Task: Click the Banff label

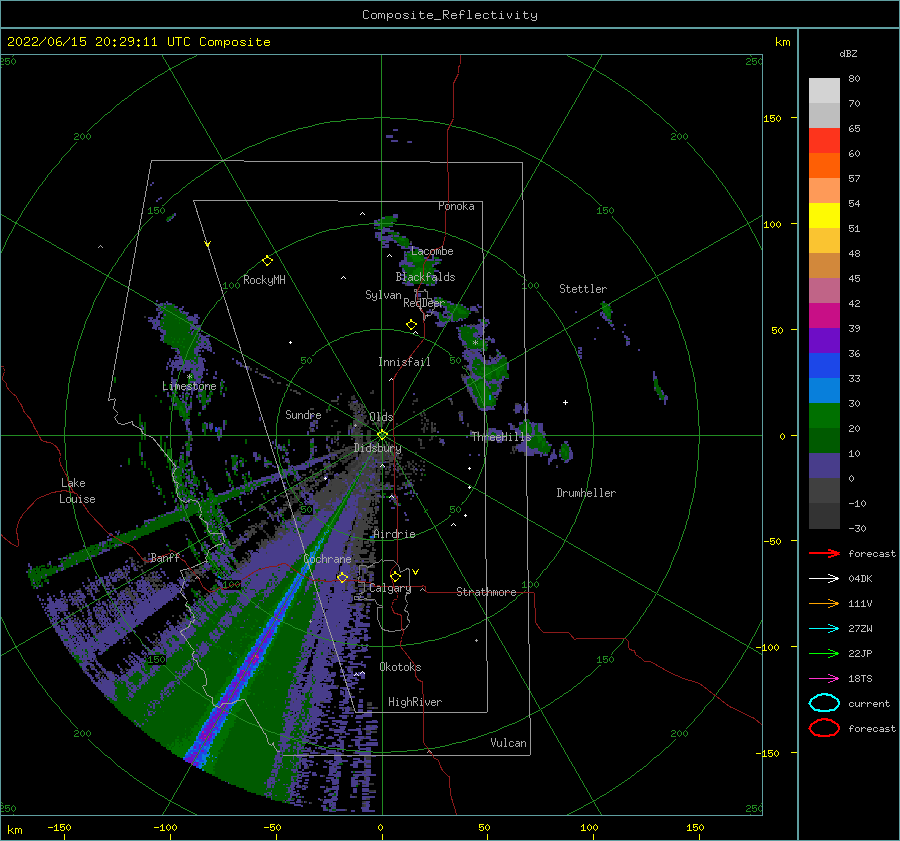Action: click(x=165, y=558)
